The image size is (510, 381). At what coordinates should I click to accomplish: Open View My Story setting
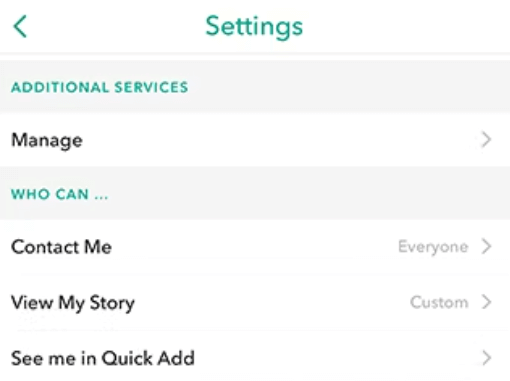pyautogui.click(x=255, y=303)
